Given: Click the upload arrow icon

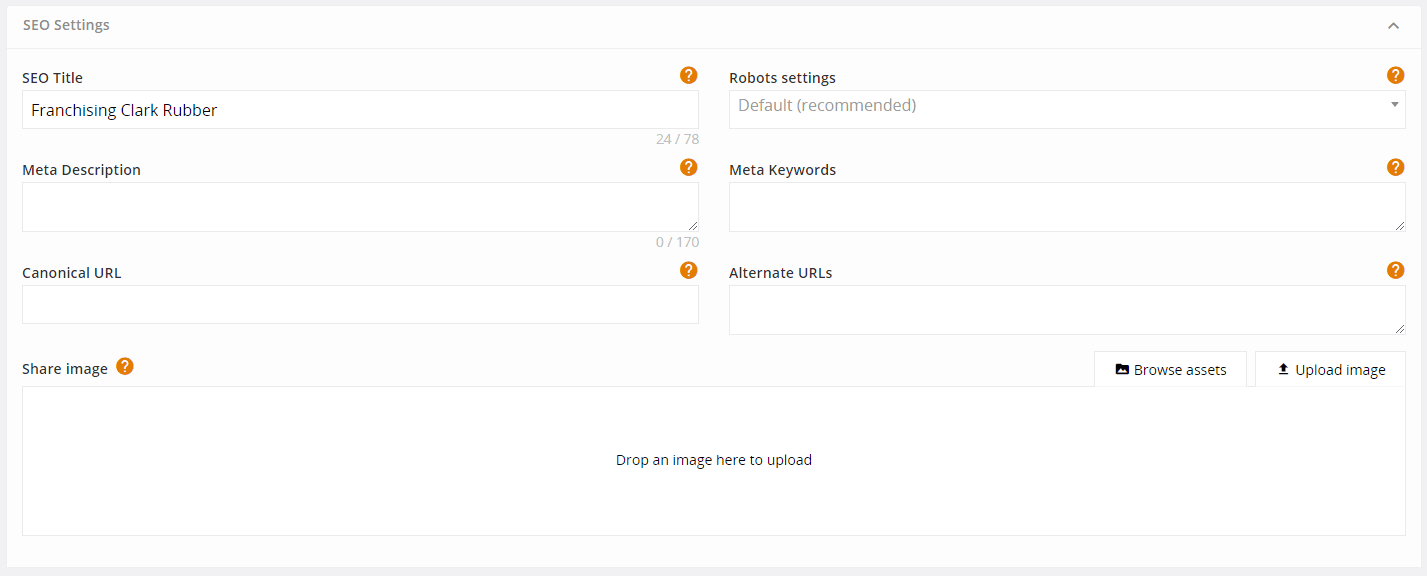Looking at the screenshot, I should [x=1283, y=369].
